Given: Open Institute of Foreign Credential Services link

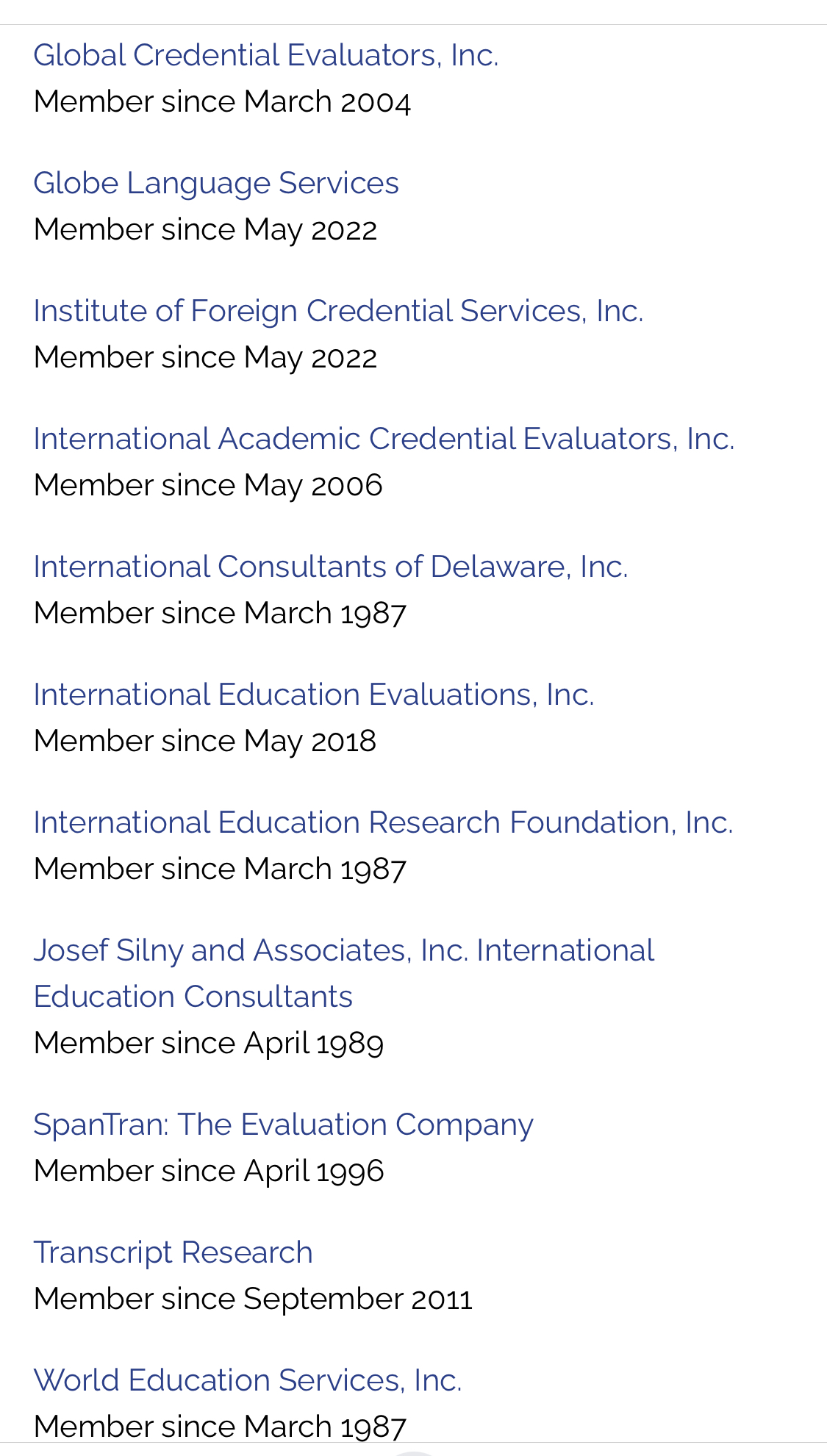Looking at the screenshot, I should pos(338,312).
